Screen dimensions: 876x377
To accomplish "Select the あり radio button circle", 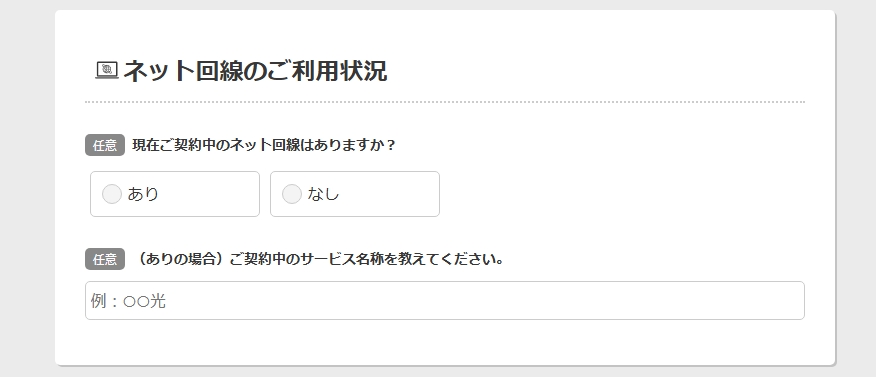I will coord(112,194).
